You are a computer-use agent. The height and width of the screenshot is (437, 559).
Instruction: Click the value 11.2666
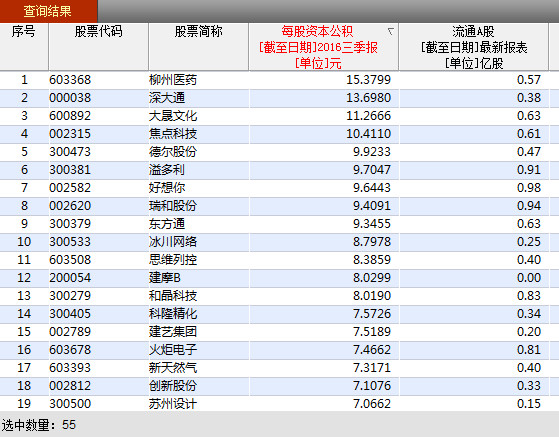[369, 116]
